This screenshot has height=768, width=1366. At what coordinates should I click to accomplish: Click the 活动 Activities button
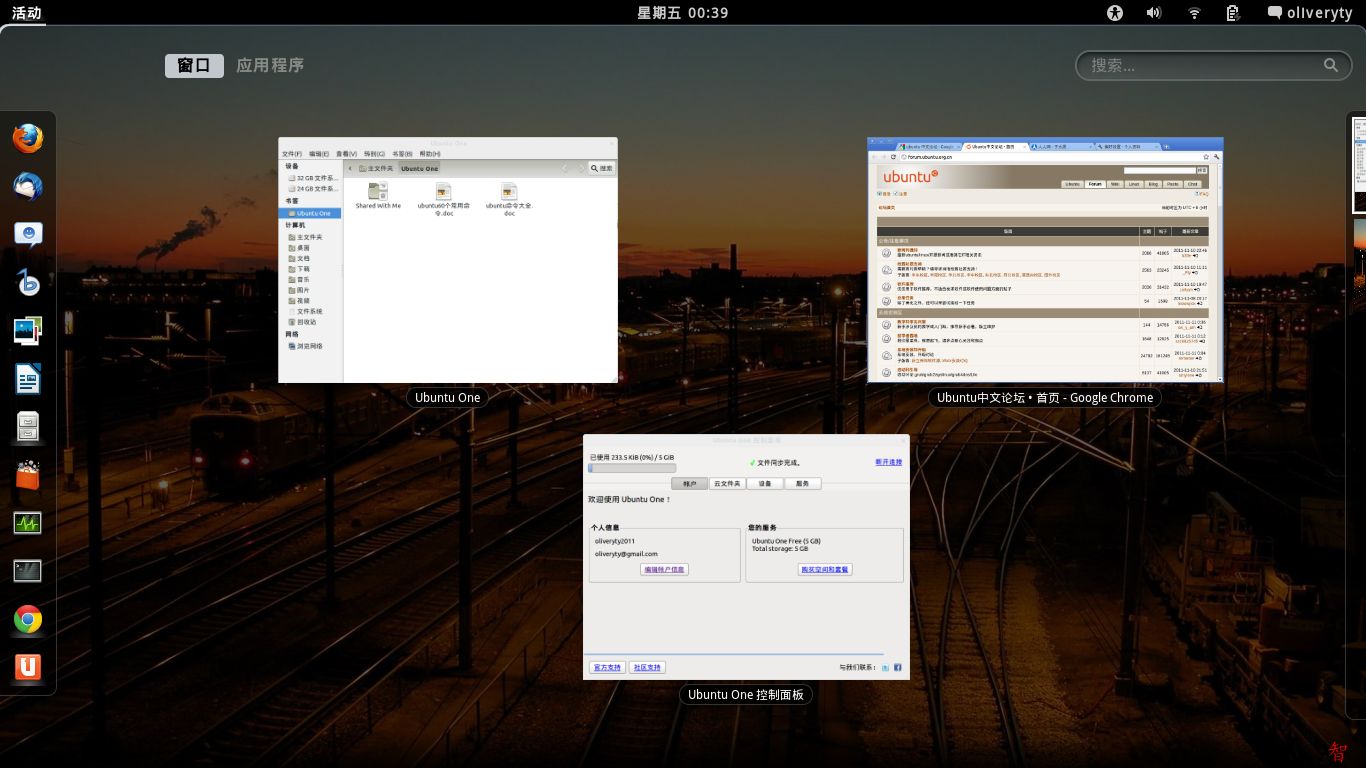coord(27,13)
